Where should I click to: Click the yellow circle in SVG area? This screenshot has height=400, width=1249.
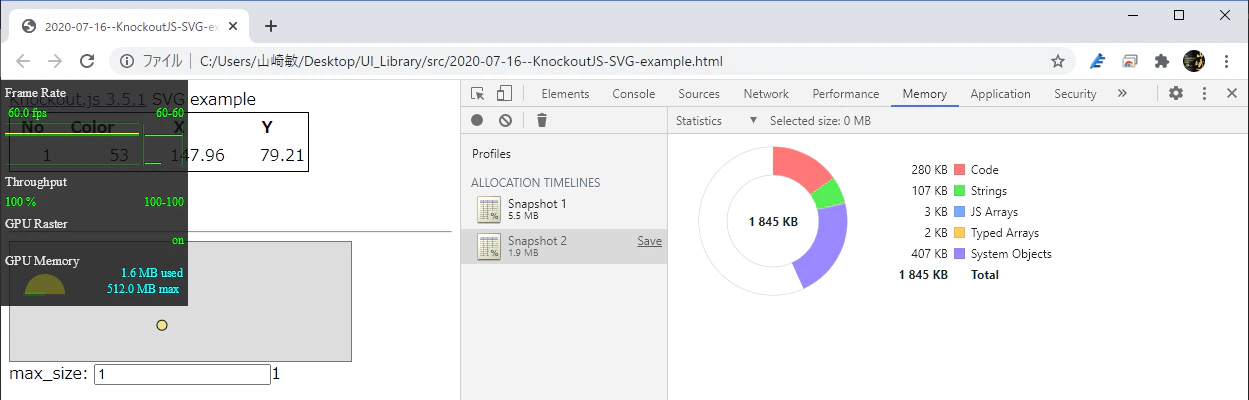(x=162, y=325)
